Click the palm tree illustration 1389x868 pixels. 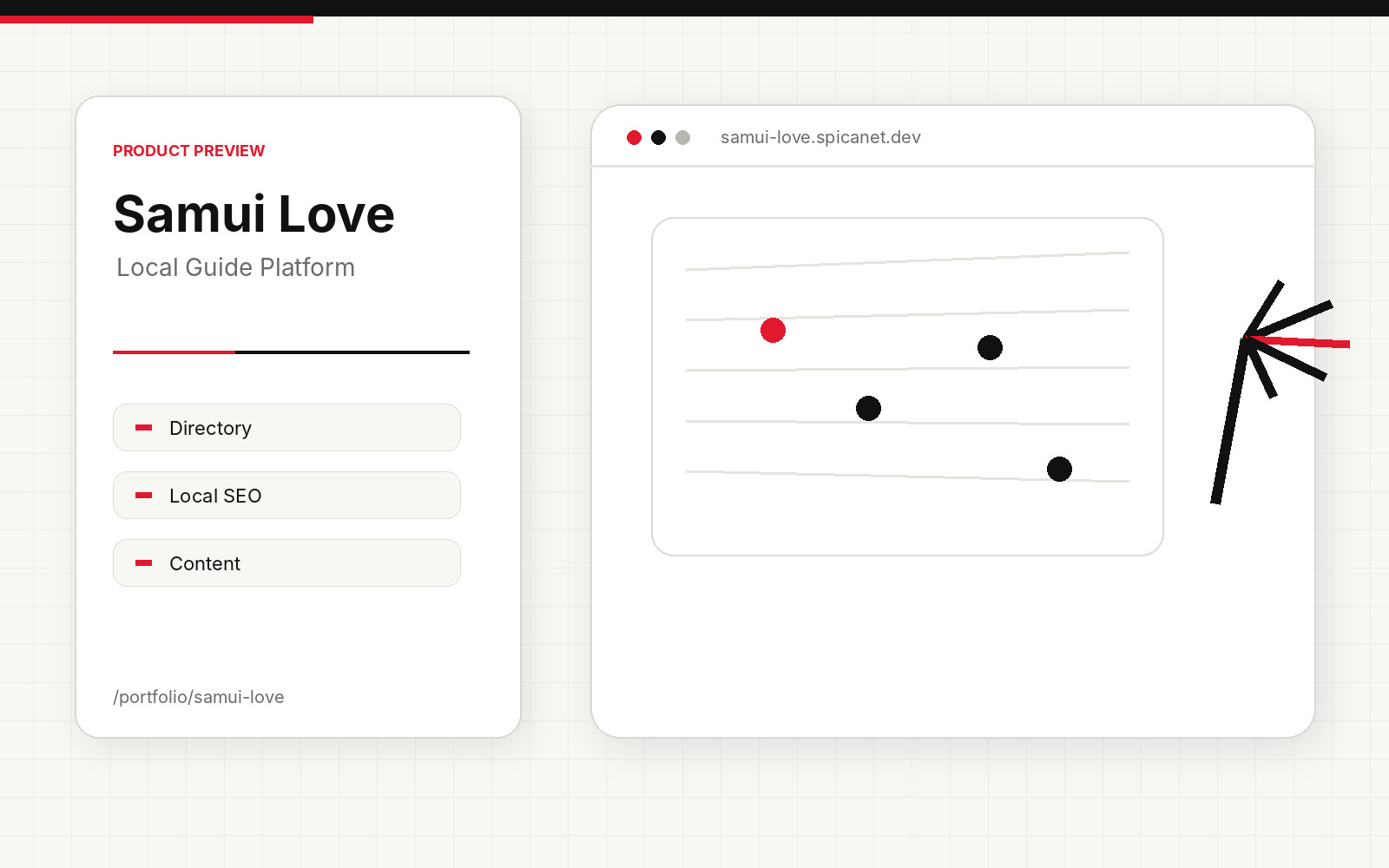point(1280,392)
